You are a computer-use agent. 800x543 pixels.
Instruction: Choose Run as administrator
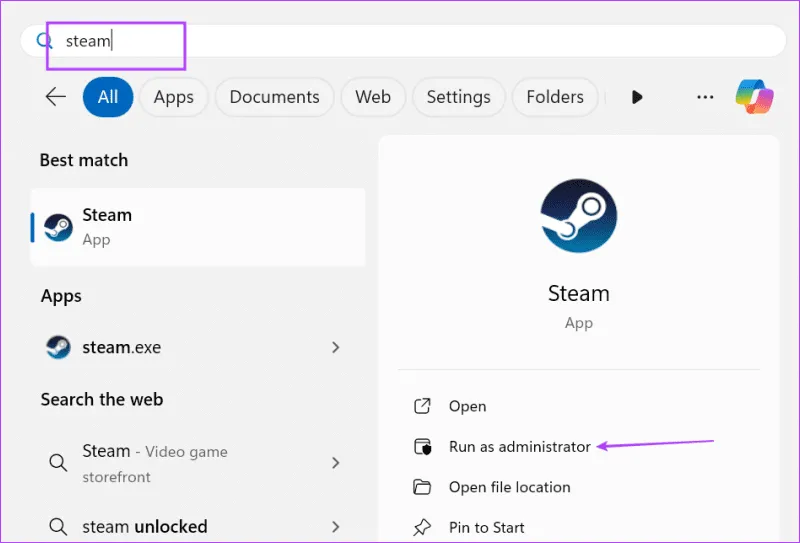[519, 447]
